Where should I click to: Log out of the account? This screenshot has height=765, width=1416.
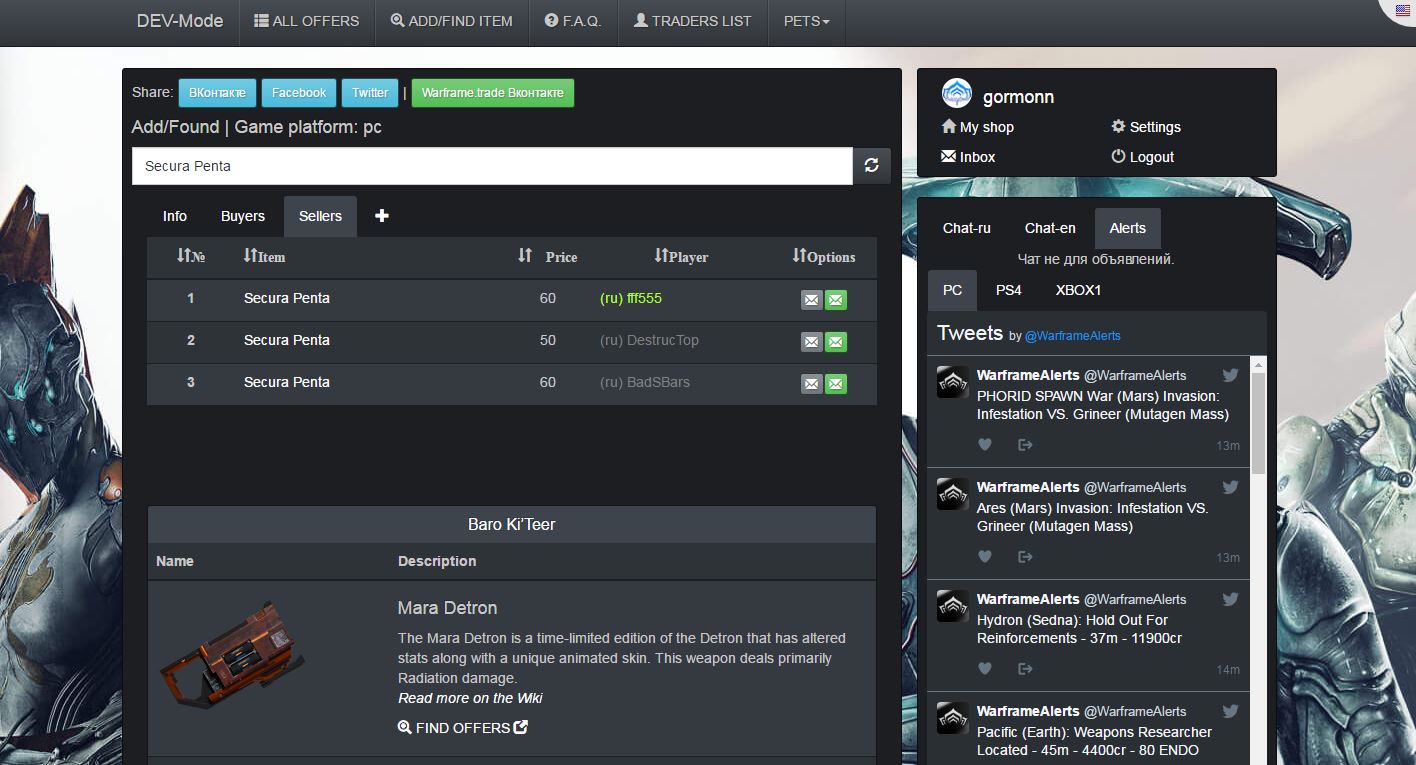pos(1142,157)
